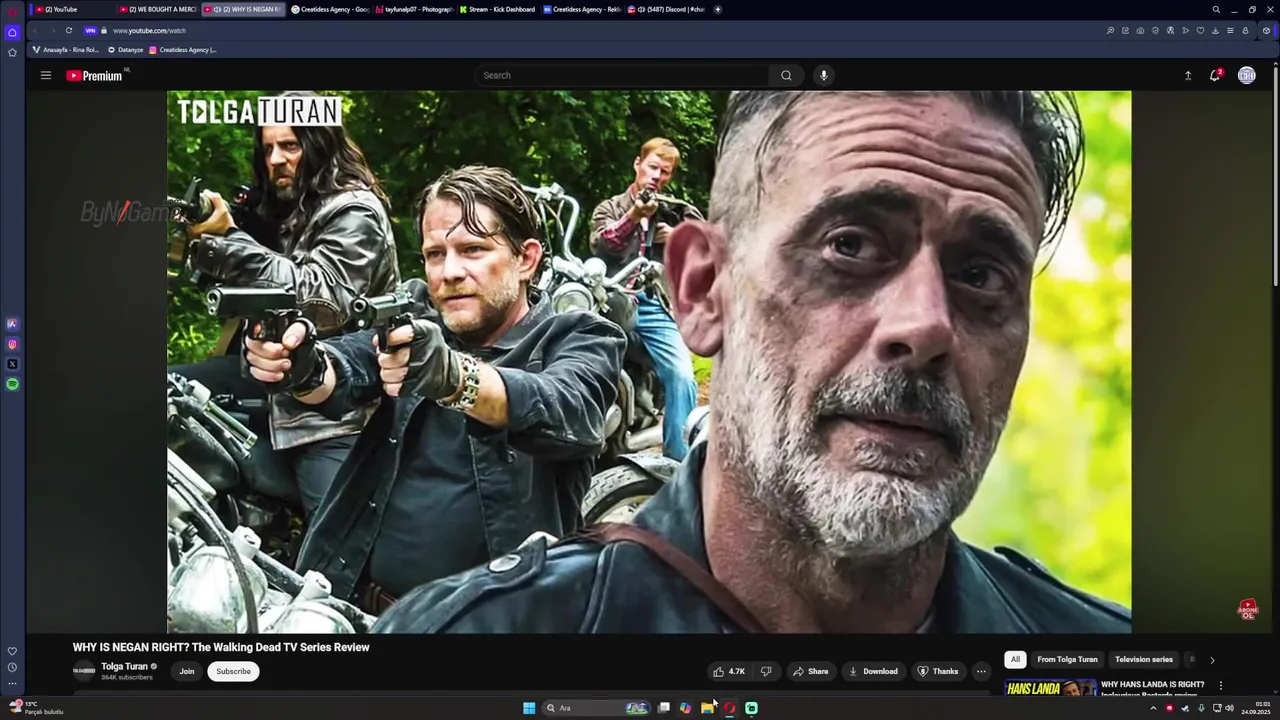Select the From Tolga Turan chip

(1067, 659)
